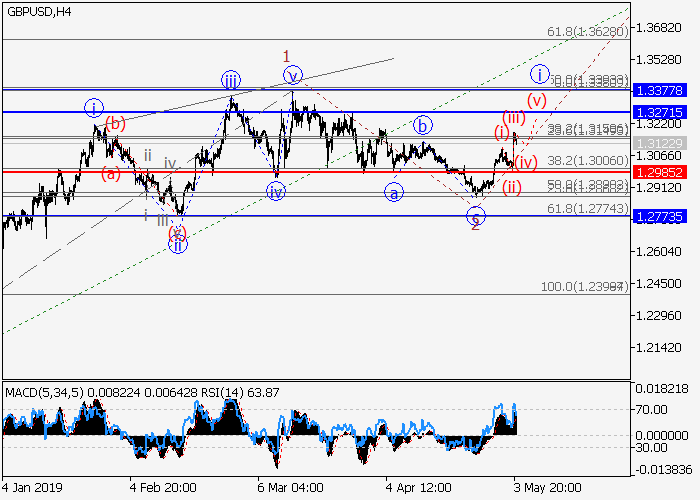Select the red wave 2 label
The width and height of the screenshot is (700, 500).
coord(475,225)
